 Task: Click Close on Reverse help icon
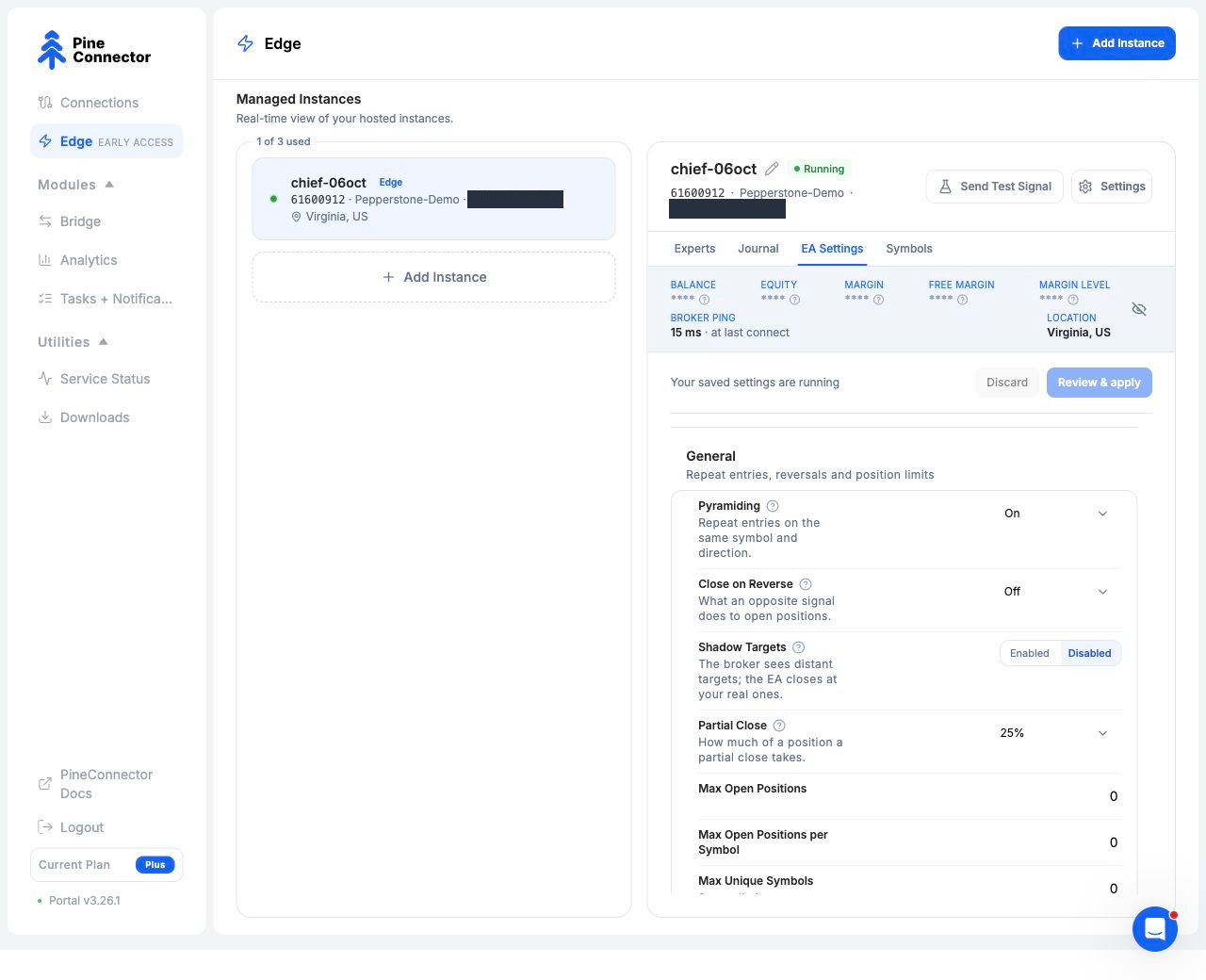tap(806, 584)
